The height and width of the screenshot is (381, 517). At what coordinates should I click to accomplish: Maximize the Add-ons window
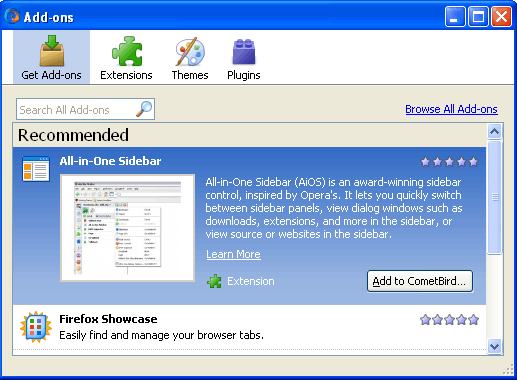(478, 16)
